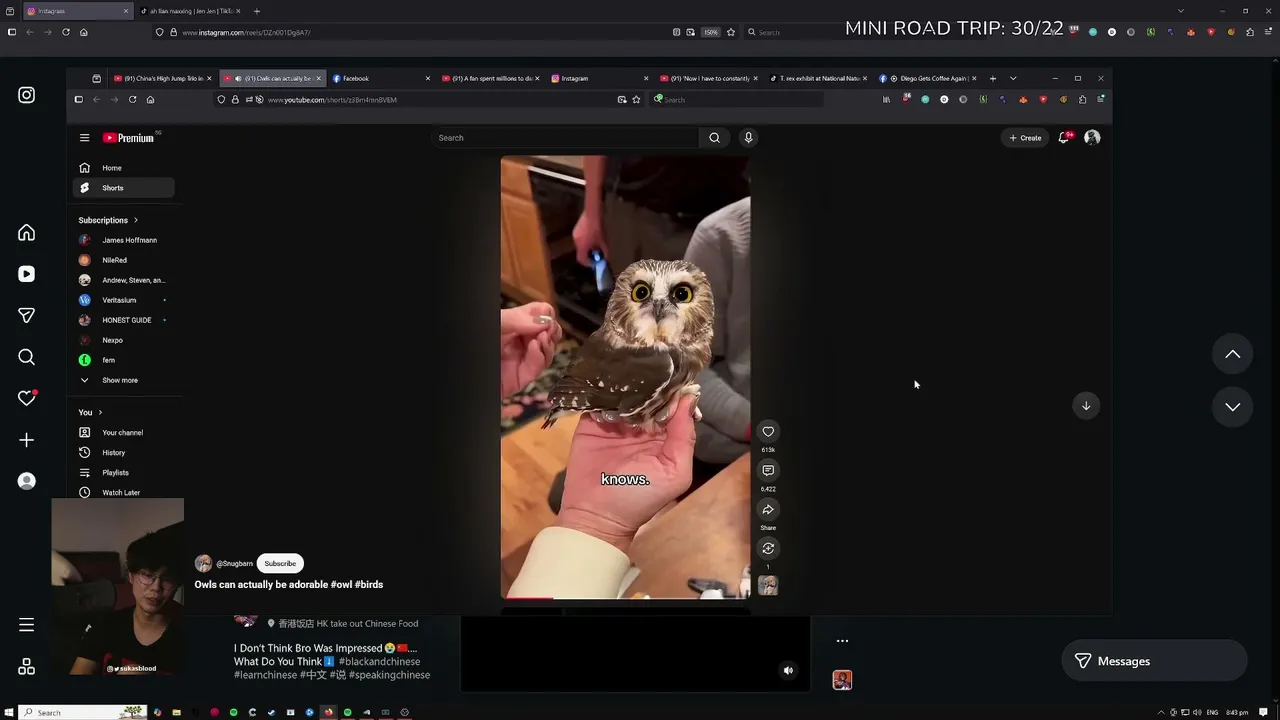Viewport: 1280px width, 720px height.
Task: Expand the You section chevron
Action: click(100, 412)
